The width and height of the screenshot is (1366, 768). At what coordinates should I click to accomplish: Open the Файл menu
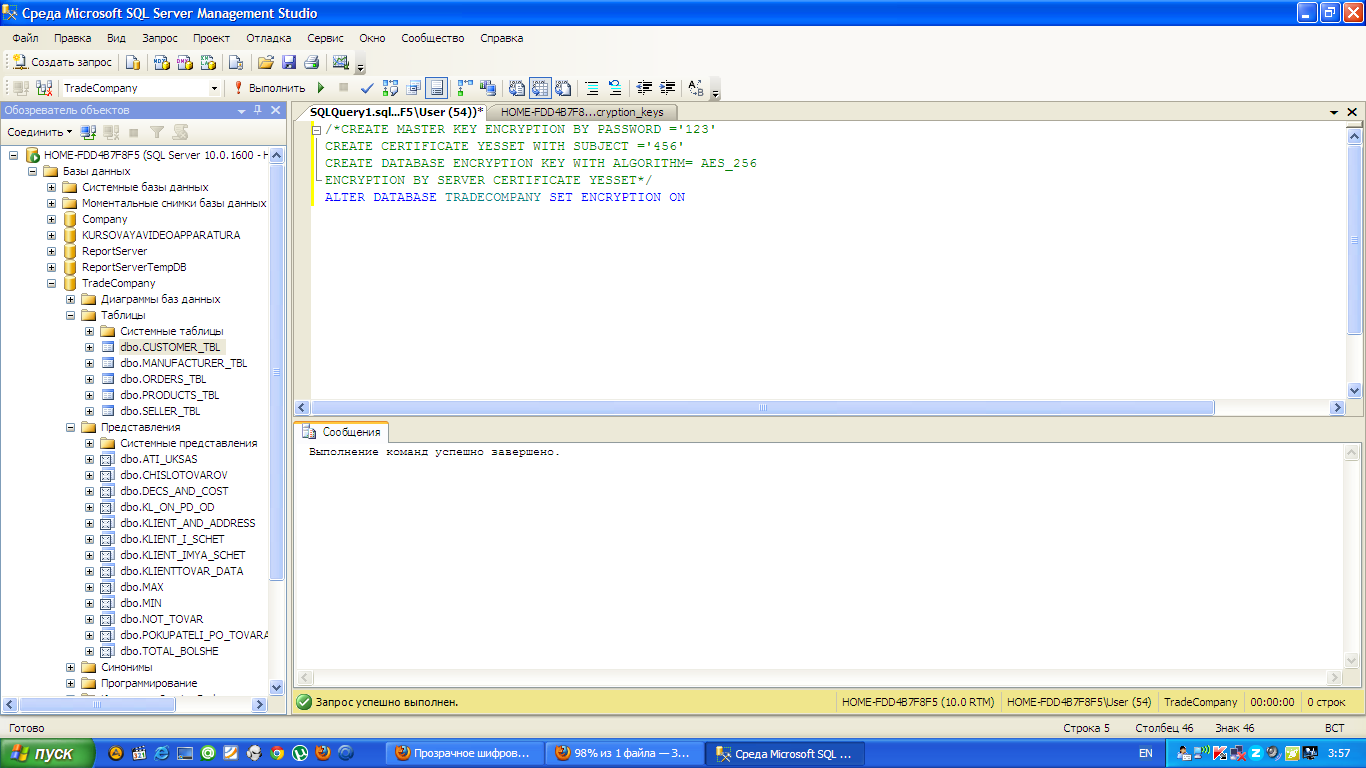click(x=26, y=38)
